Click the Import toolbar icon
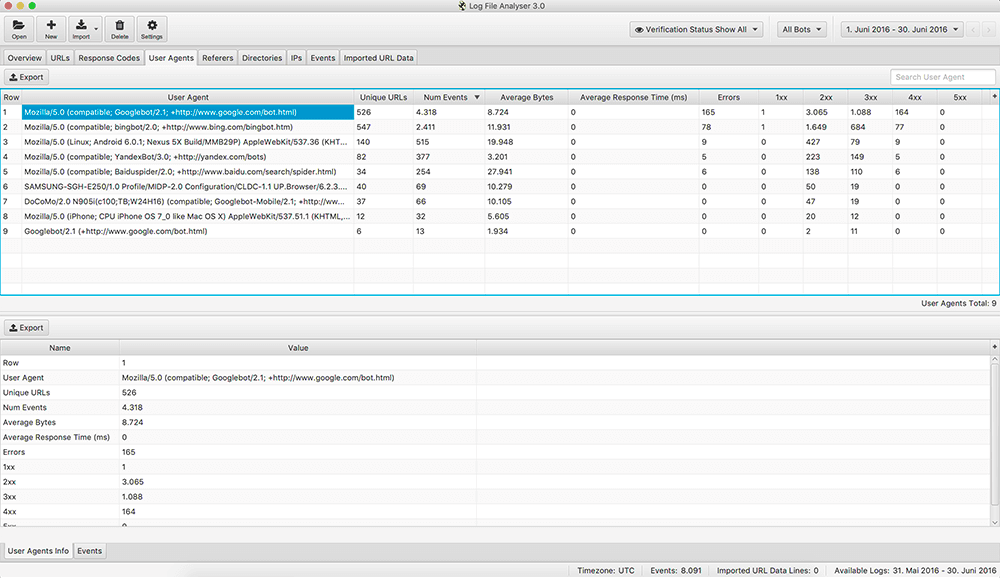Viewport: 1000px width, 578px height. [x=81, y=29]
